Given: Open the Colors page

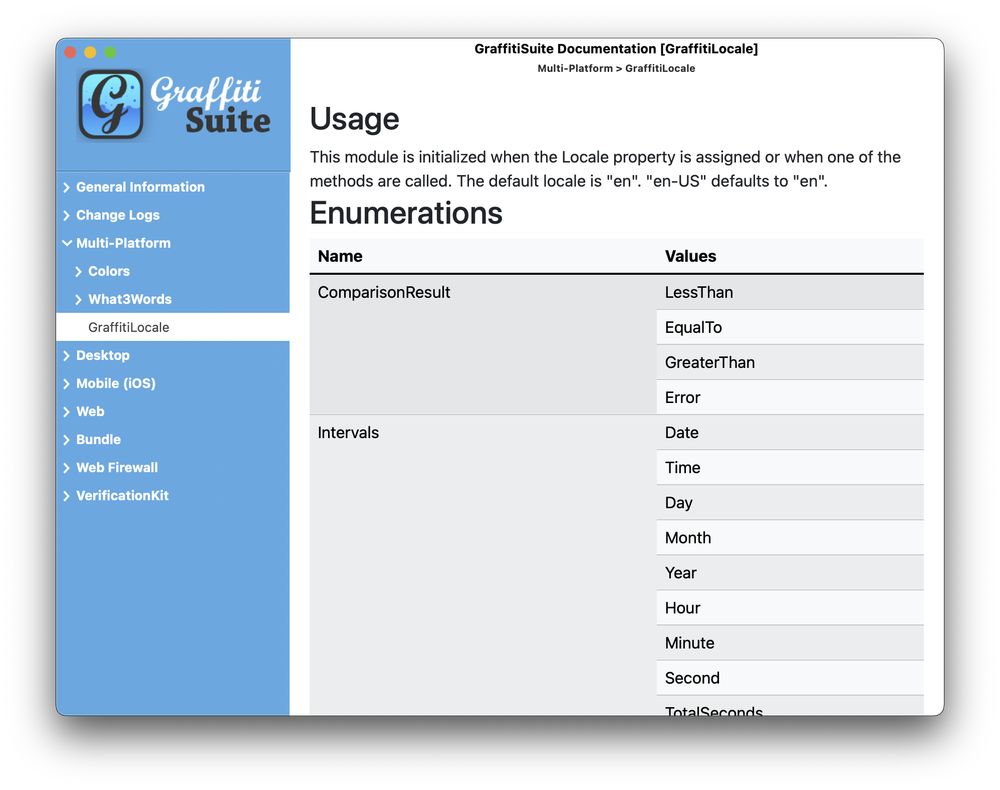Looking at the screenshot, I should pyautogui.click(x=109, y=271).
